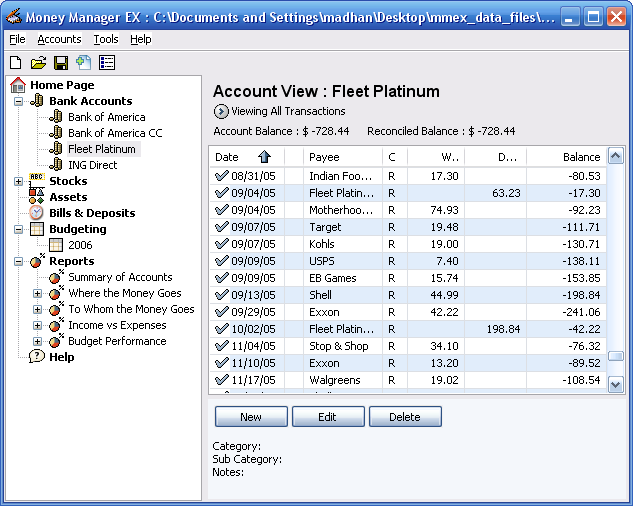Click the New Account toolbar icon
The width and height of the screenshot is (633, 506).
tap(84, 63)
